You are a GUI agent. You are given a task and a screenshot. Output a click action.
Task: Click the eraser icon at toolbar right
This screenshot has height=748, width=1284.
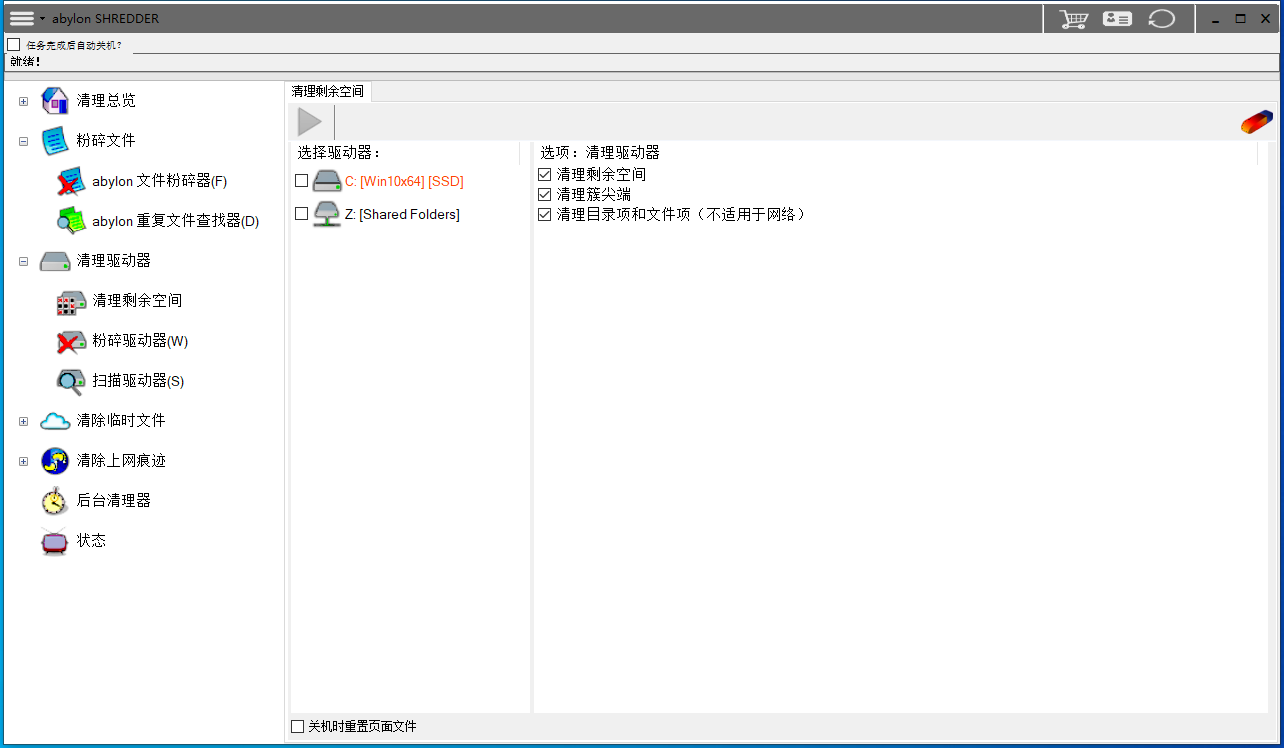click(x=1256, y=122)
